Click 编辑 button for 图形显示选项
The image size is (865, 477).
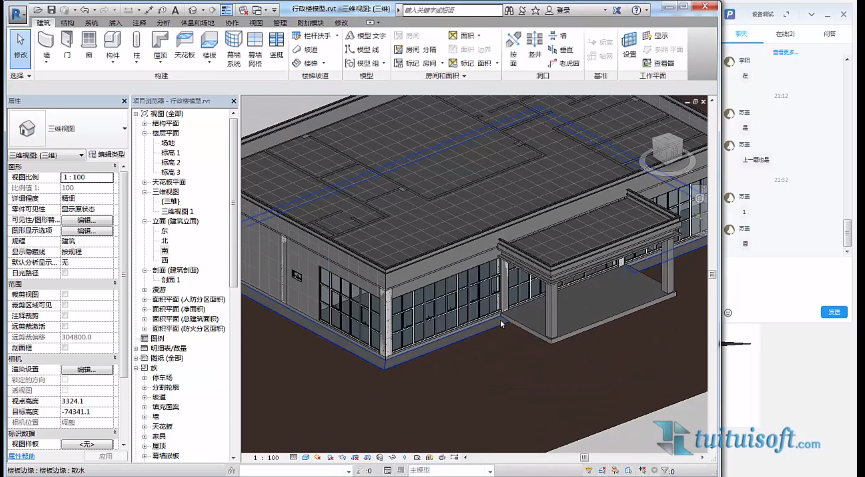click(x=87, y=231)
